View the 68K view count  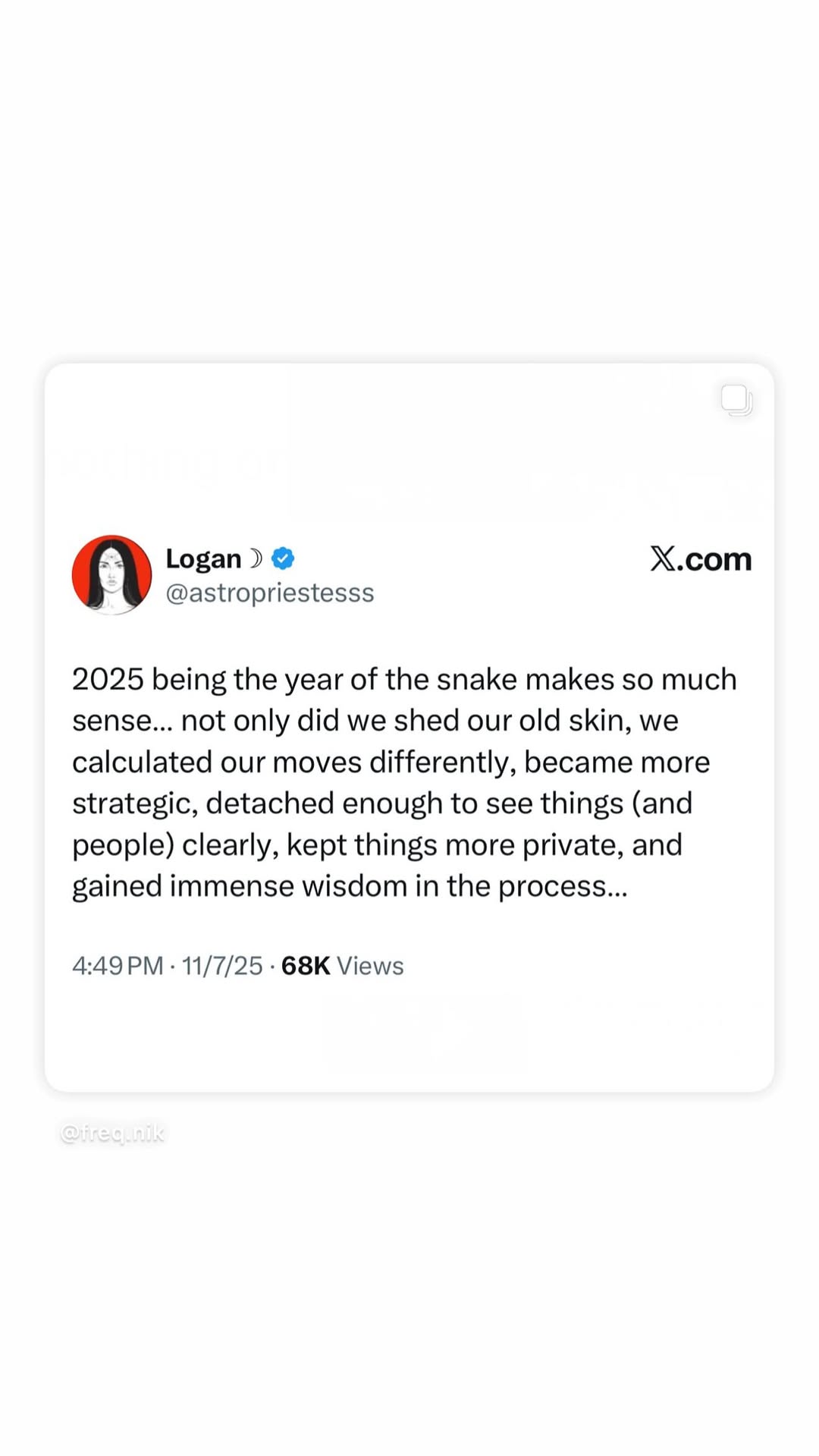click(305, 966)
